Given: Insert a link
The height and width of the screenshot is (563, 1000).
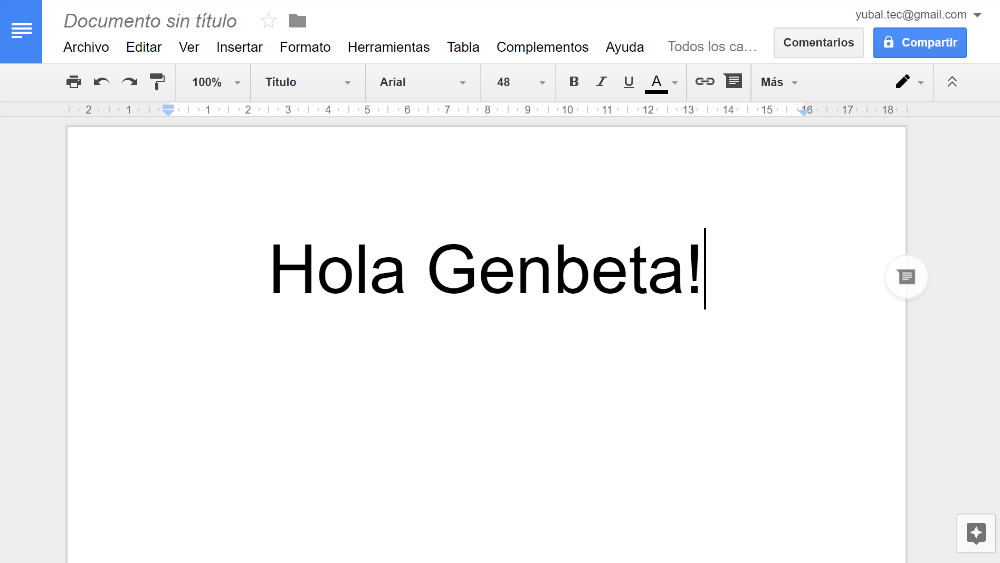Looking at the screenshot, I should click(x=705, y=82).
